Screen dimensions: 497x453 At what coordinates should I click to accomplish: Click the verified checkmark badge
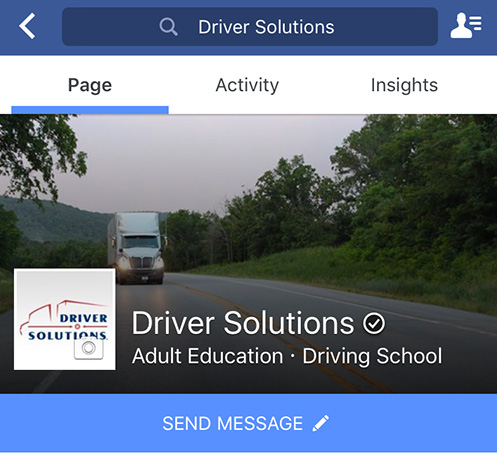[374, 323]
